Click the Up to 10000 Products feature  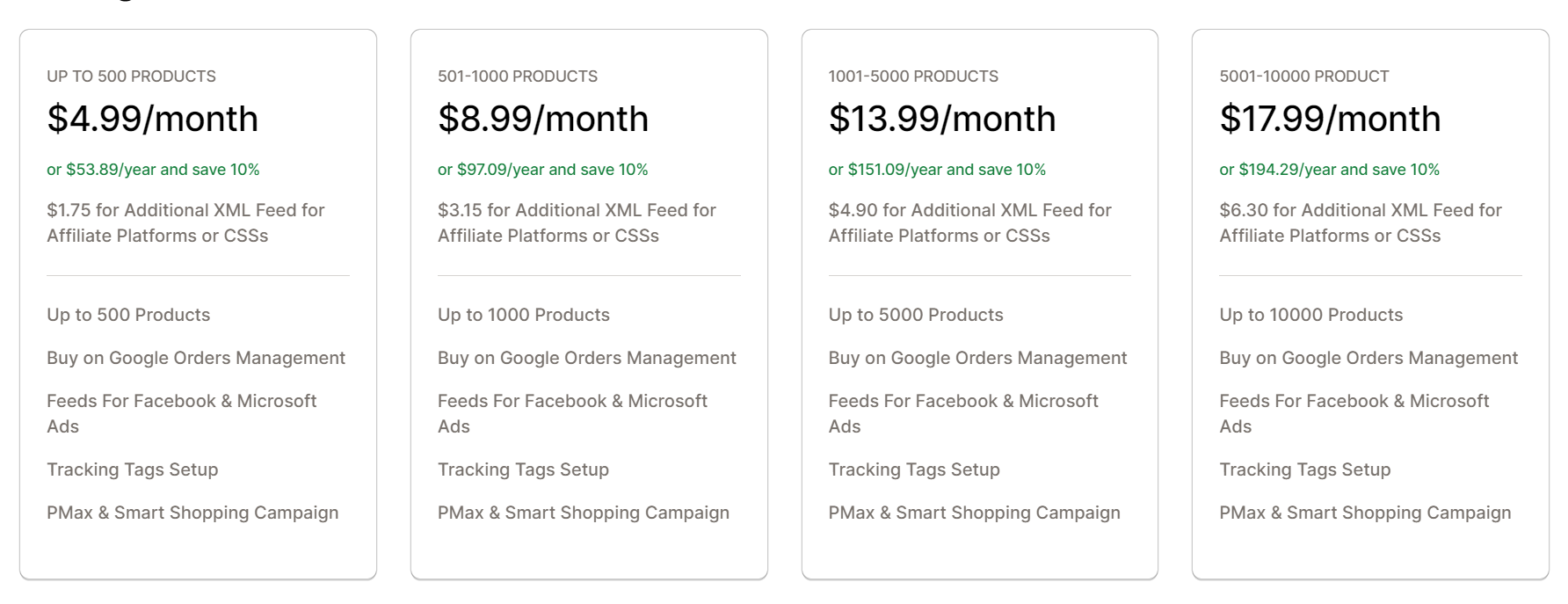click(1310, 315)
